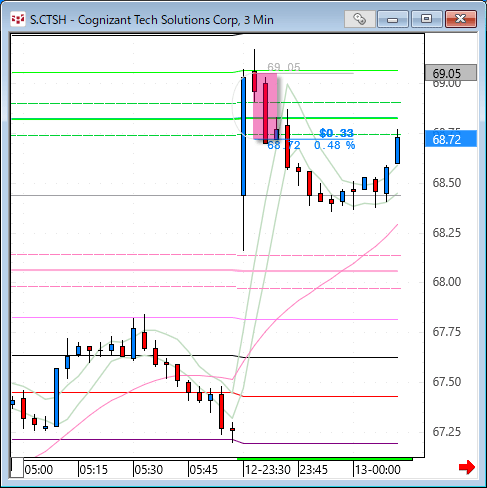Click the chart application icon in the title bar
The image size is (487, 488).
[x=18, y=19]
